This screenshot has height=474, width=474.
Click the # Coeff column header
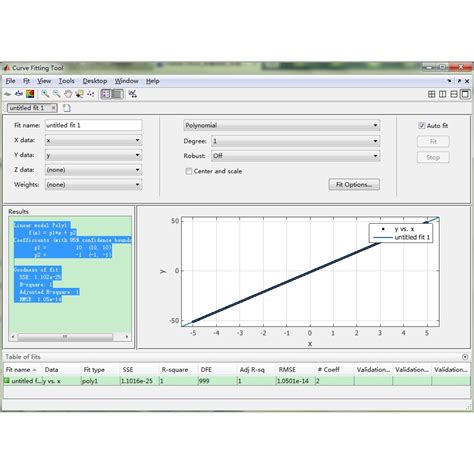tap(335, 370)
